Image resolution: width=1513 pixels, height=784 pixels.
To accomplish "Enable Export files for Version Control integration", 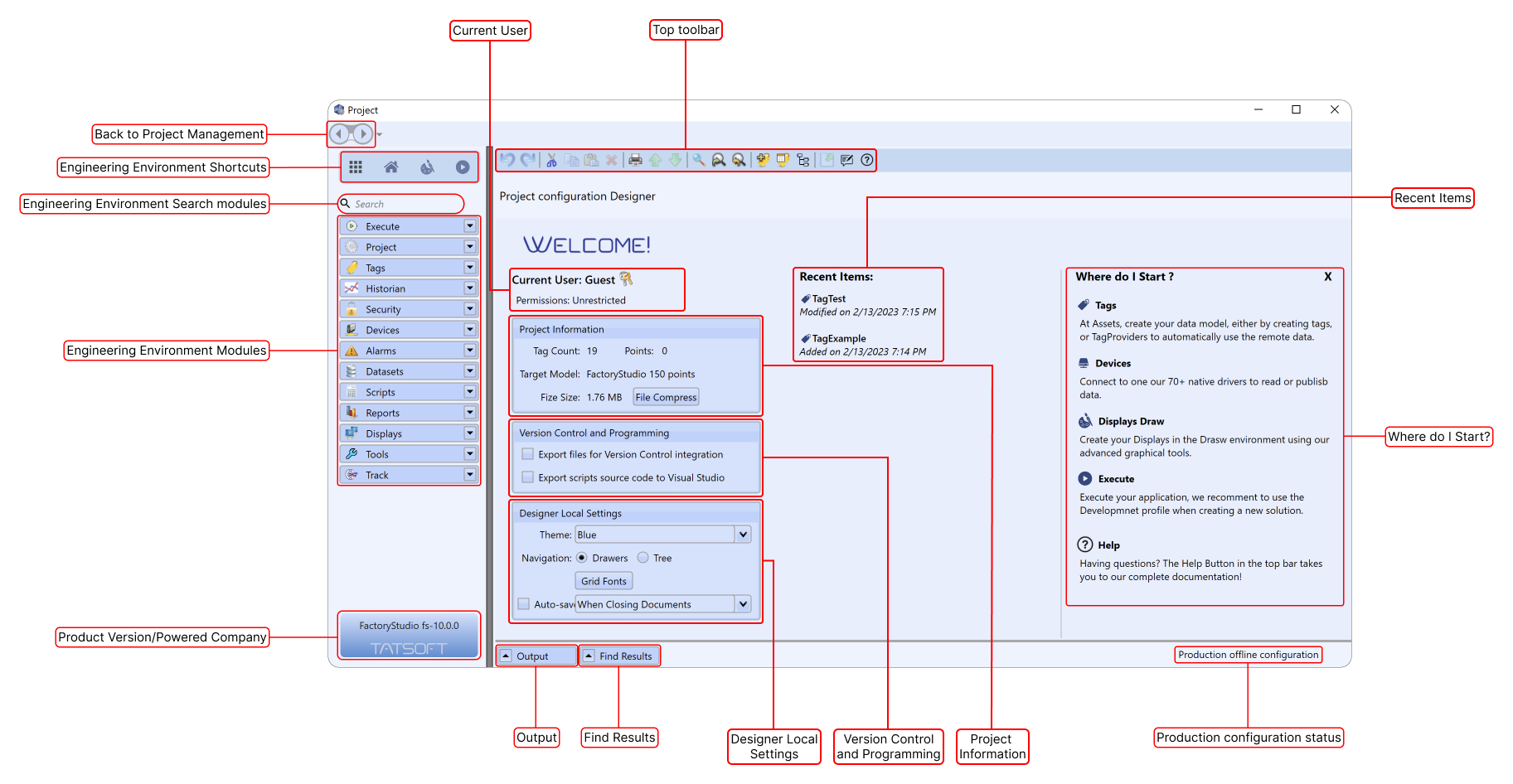I will click(527, 454).
